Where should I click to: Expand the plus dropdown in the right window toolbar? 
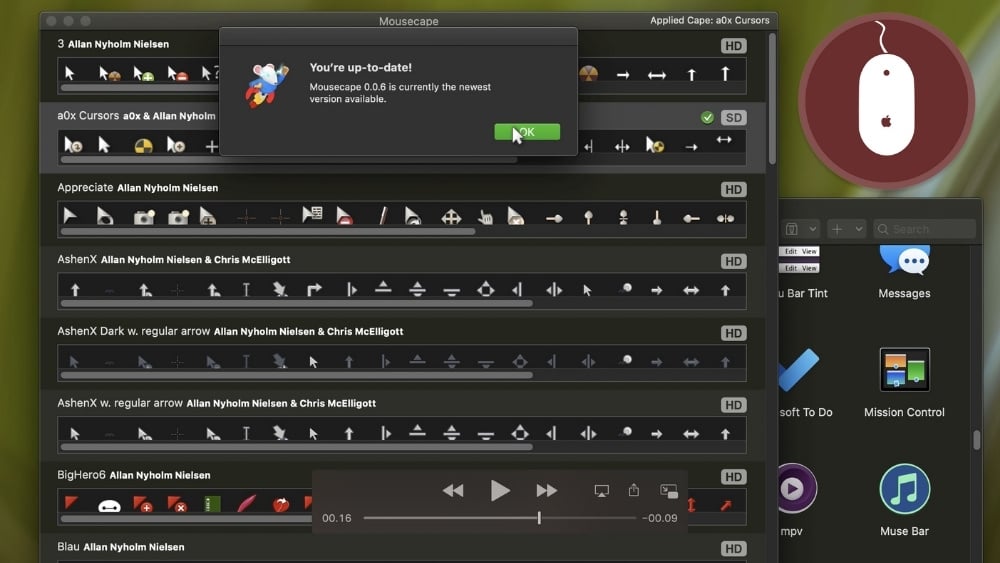tap(846, 229)
